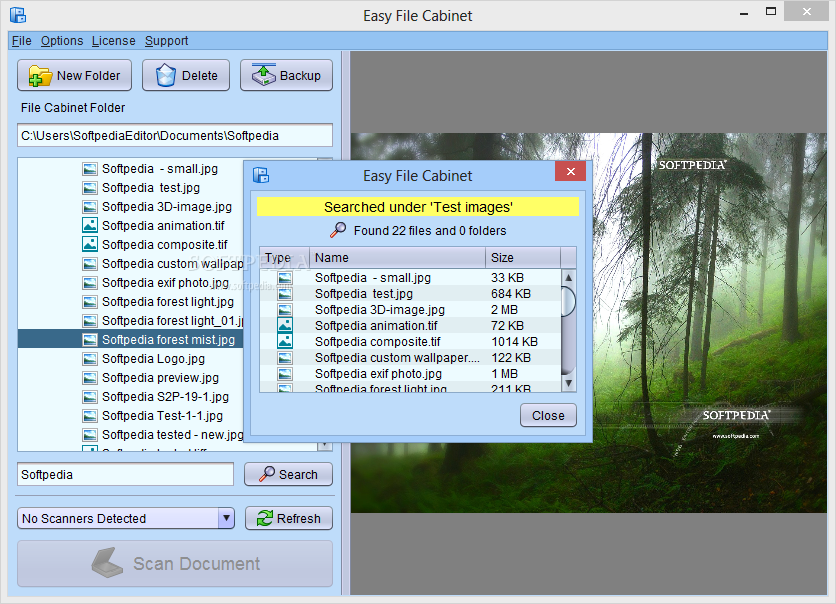Select 'Softpedia composite.tif' in folder tree
836x604 pixels.
165,244
